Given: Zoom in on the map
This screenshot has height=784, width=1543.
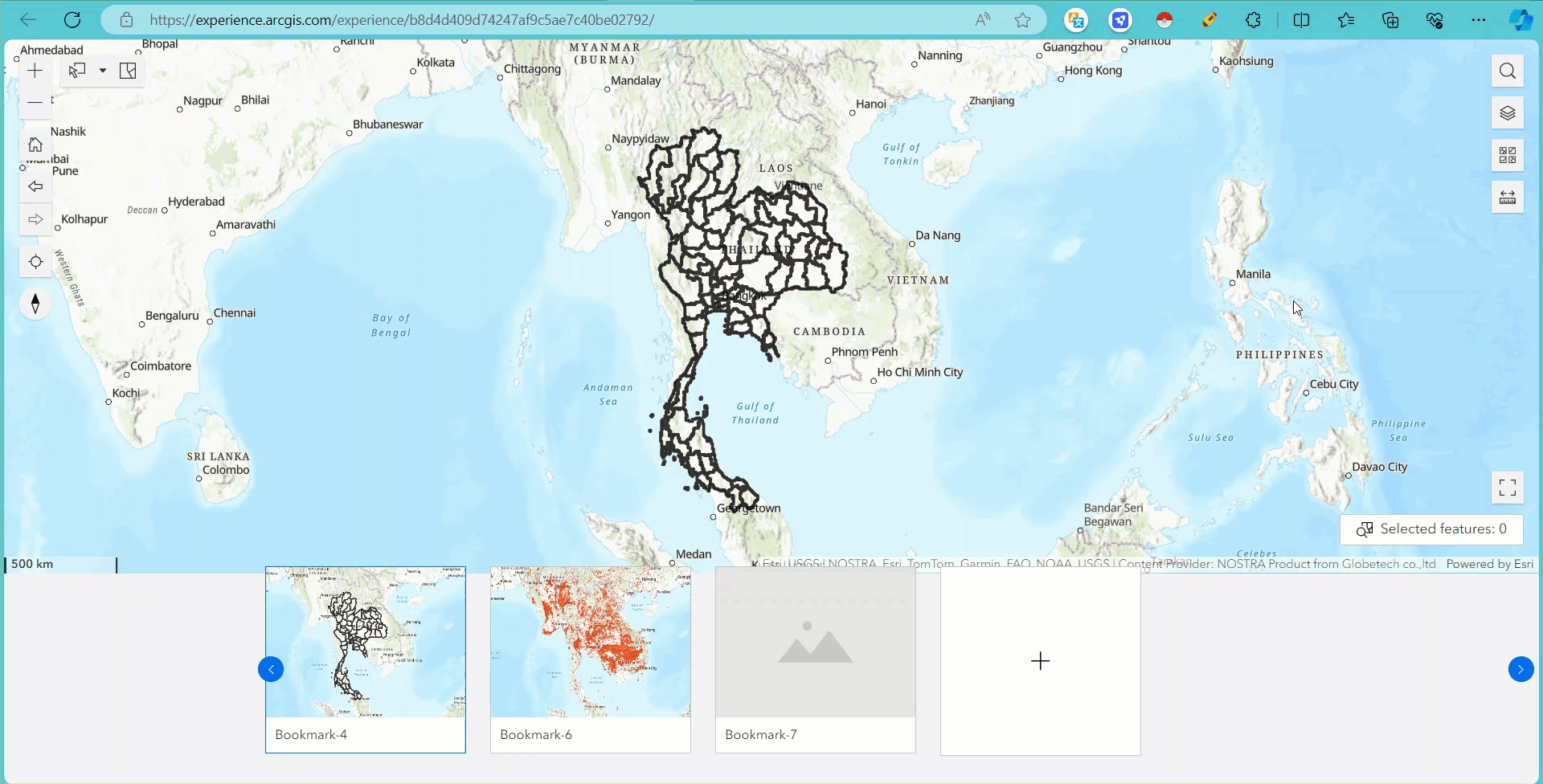Looking at the screenshot, I should click(35, 71).
